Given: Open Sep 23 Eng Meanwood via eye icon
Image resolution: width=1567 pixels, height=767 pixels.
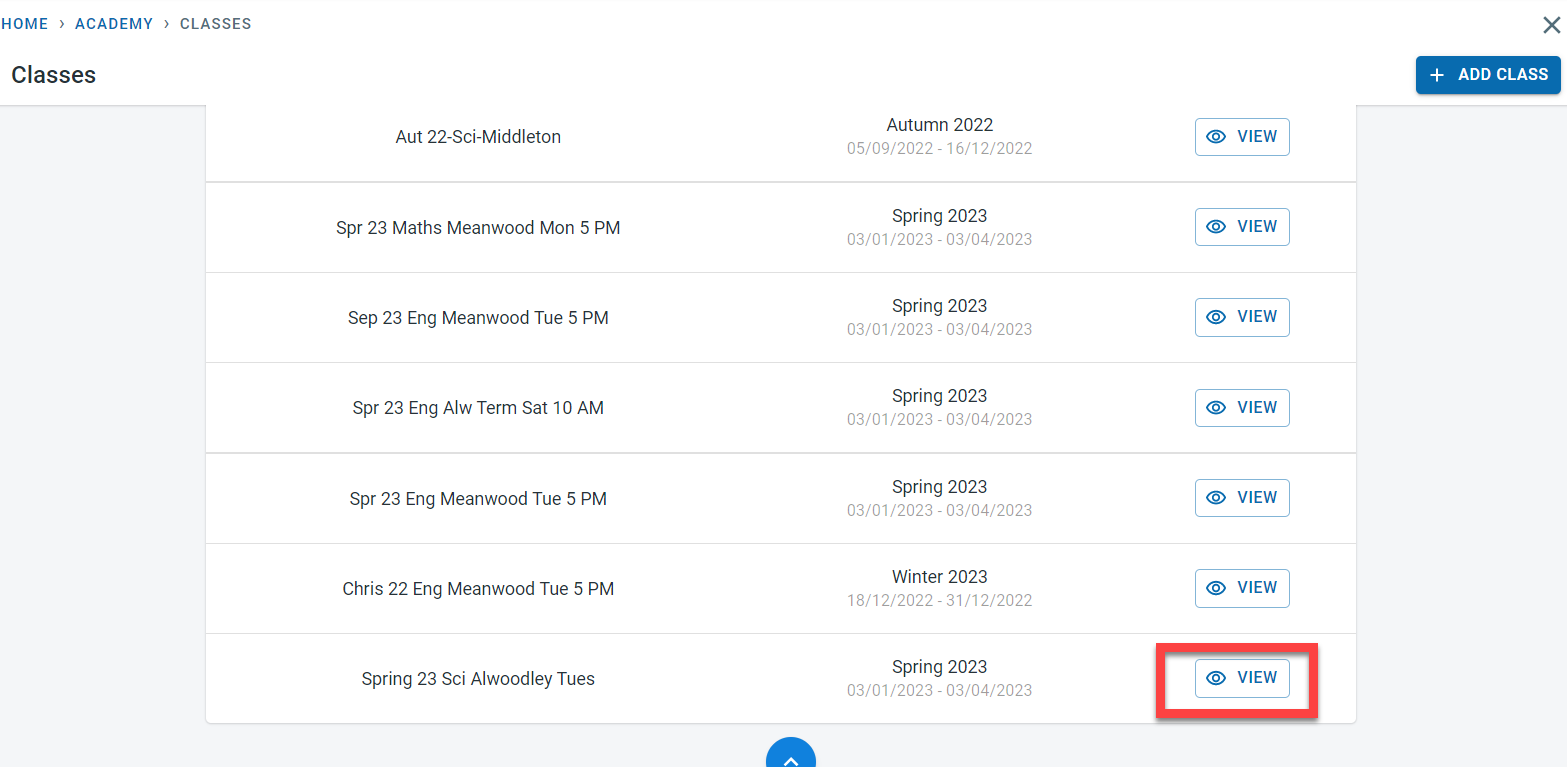Looking at the screenshot, I should click(x=1216, y=317).
